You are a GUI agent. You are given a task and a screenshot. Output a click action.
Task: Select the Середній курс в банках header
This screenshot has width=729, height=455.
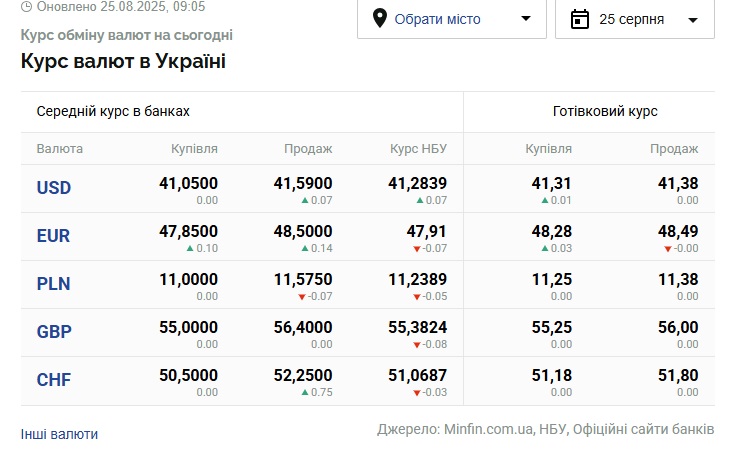tap(113, 112)
